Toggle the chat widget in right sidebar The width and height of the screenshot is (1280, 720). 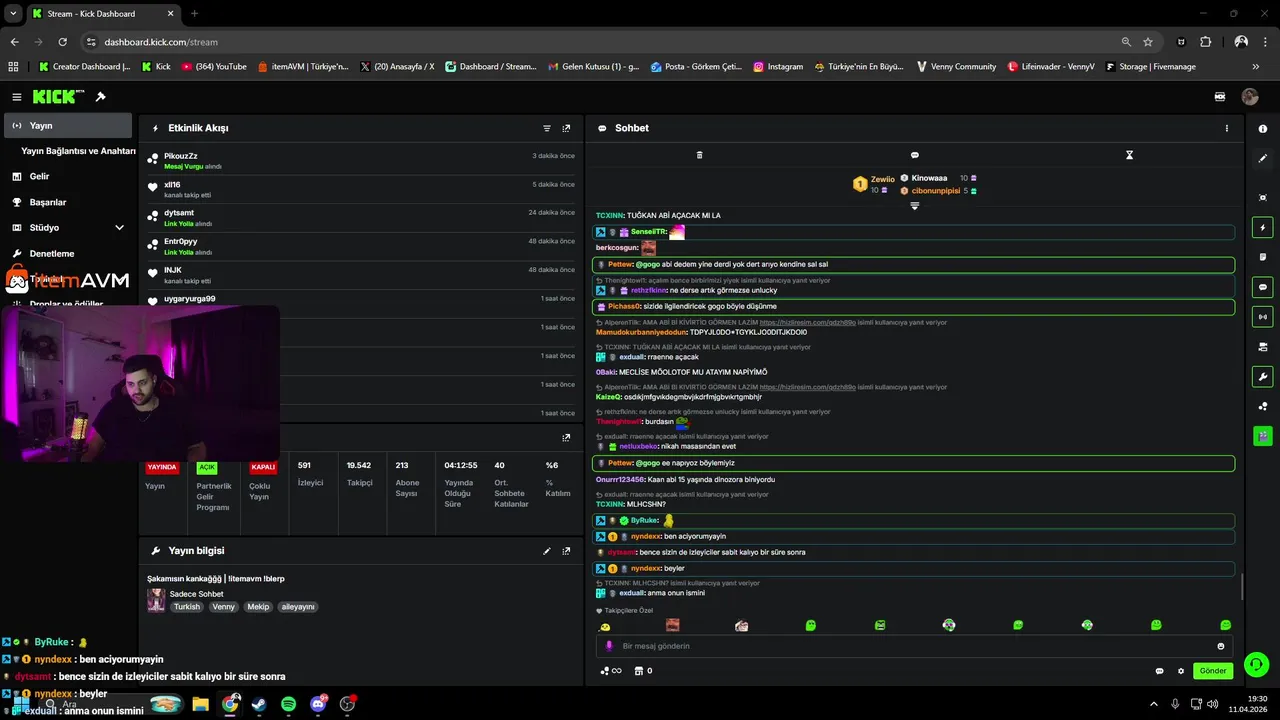[1263, 287]
